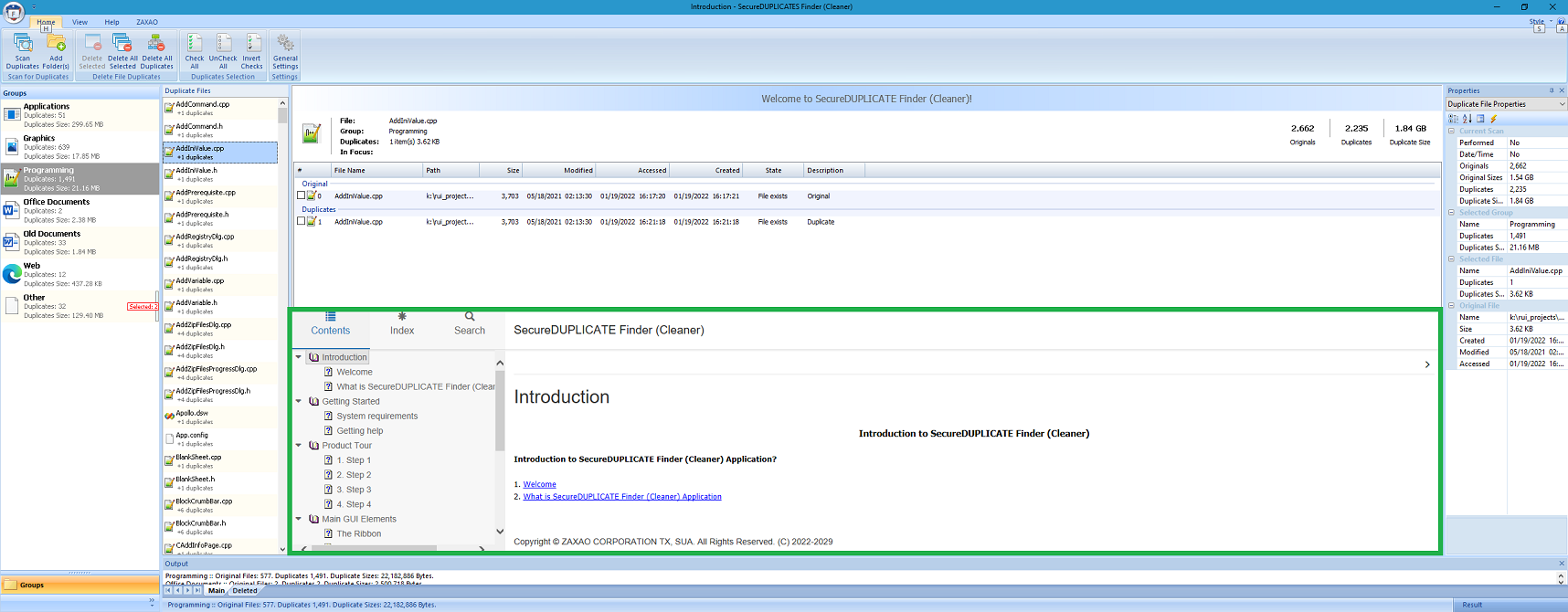
Task: Switch to the Search help tab
Action: [x=470, y=323]
